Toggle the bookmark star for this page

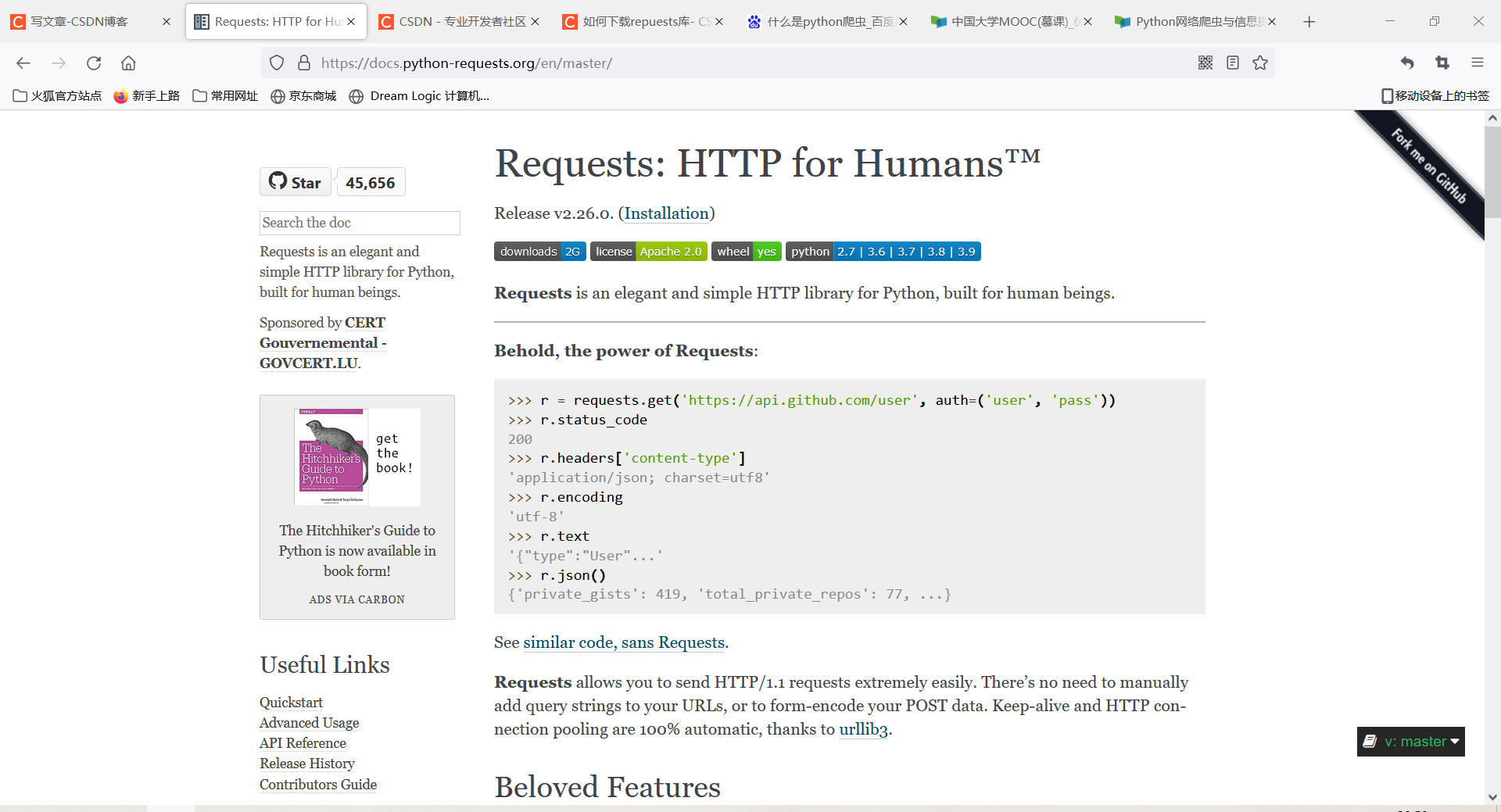(1260, 63)
